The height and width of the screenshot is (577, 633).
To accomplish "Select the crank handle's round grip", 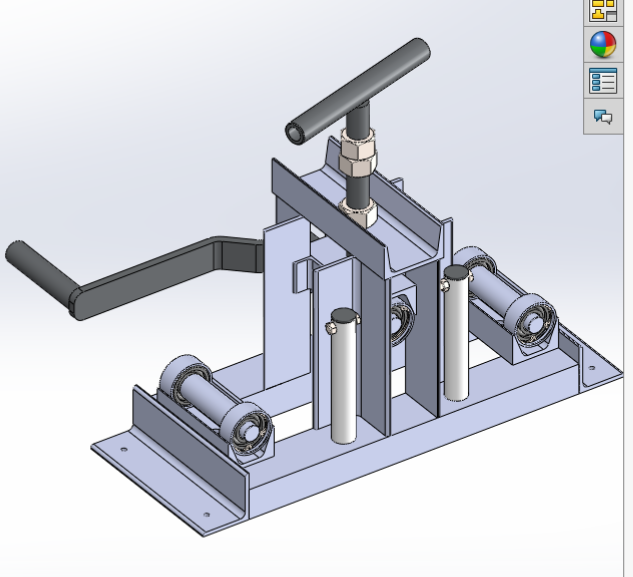I will click(x=40, y=273).
